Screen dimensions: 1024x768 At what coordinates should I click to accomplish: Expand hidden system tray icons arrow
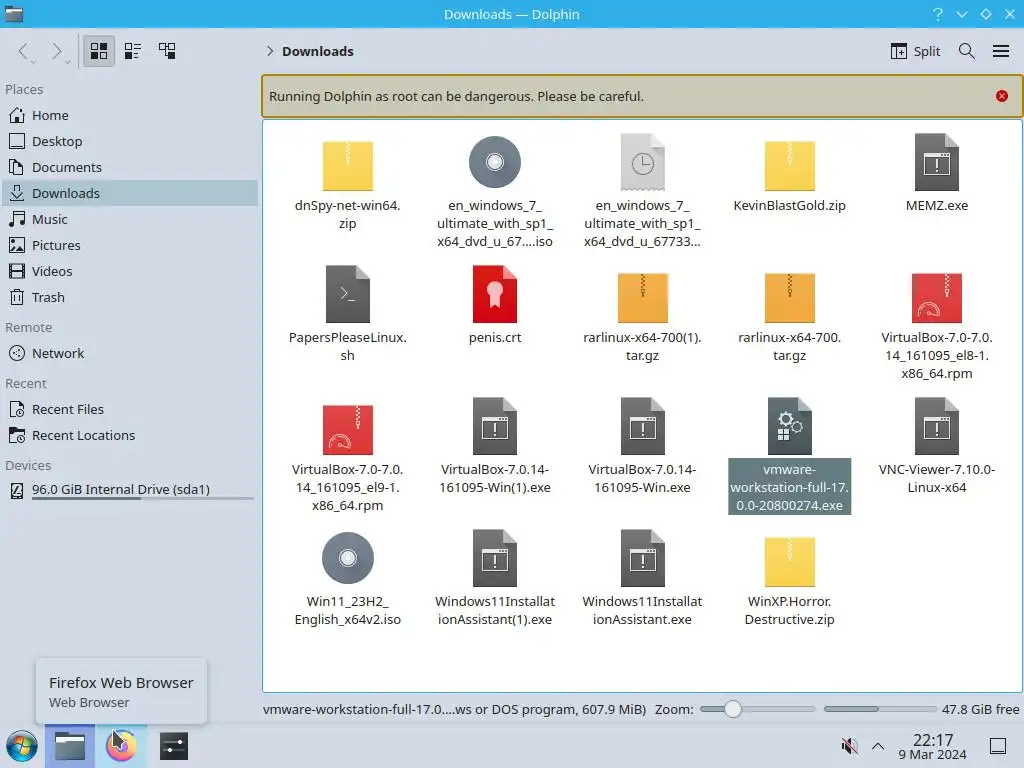pos(878,746)
